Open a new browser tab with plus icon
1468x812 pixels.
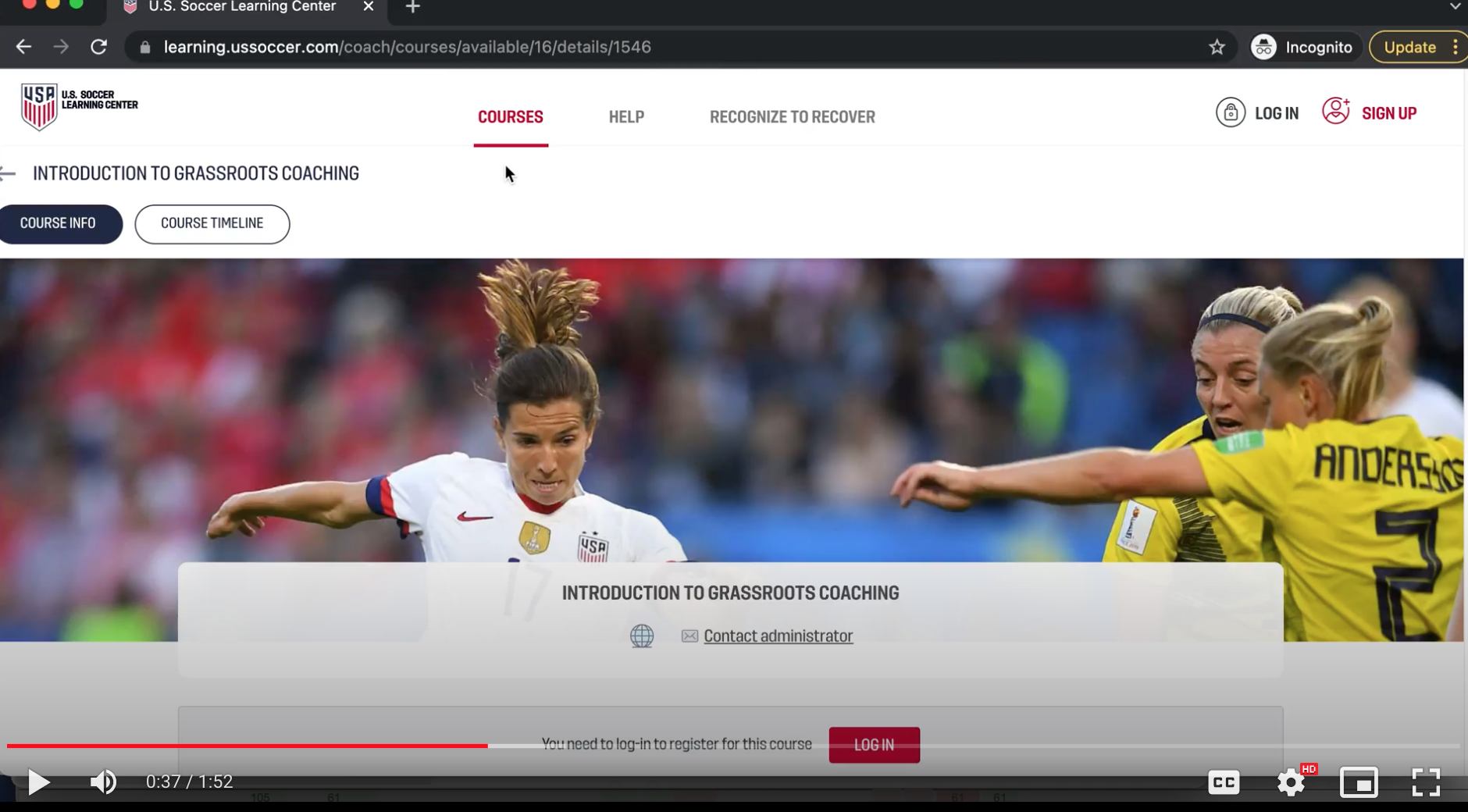tap(413, 7)
